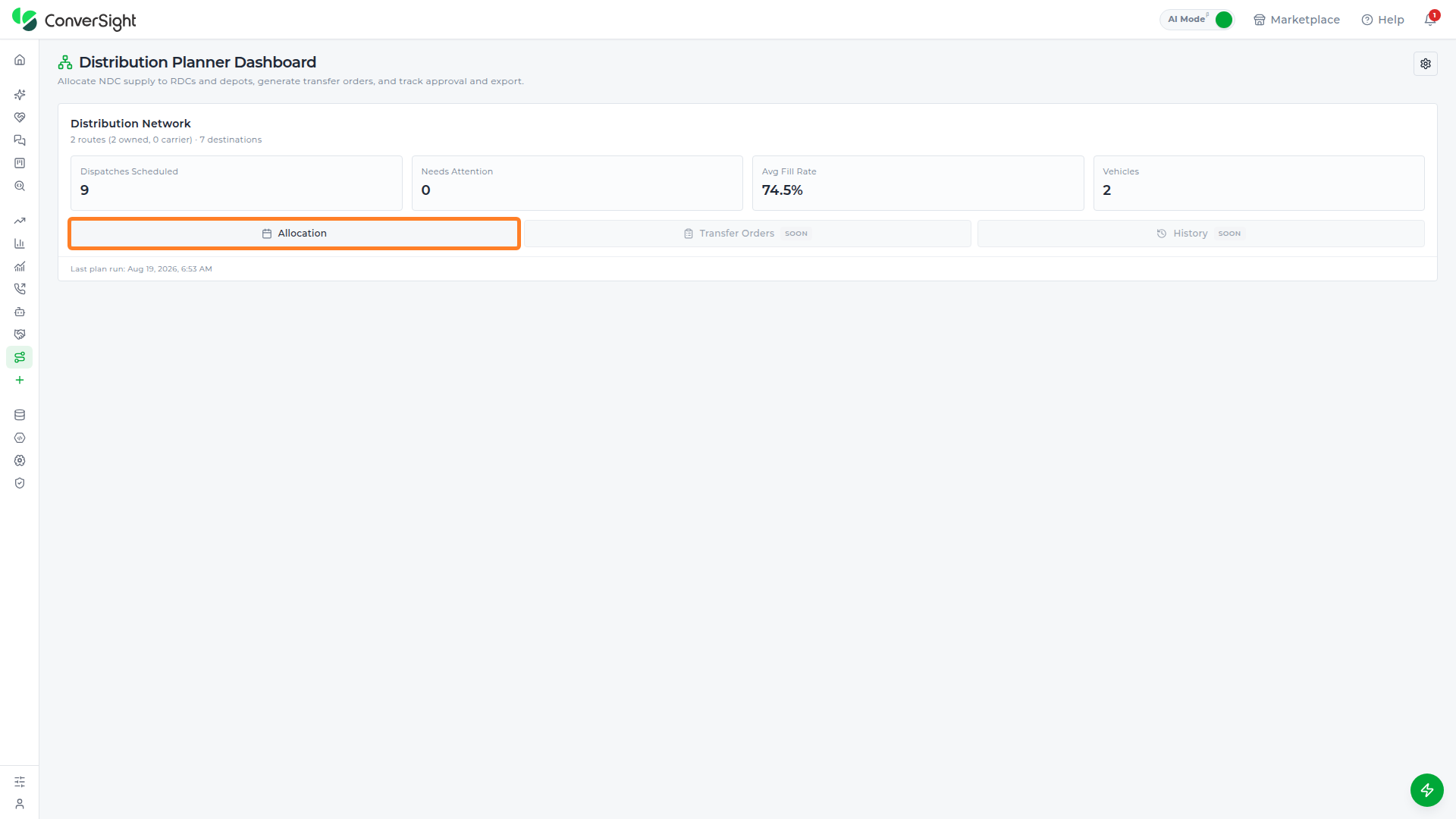Open the notifications bell
Screen dimensions: 1456x819
pos(1430,20)
